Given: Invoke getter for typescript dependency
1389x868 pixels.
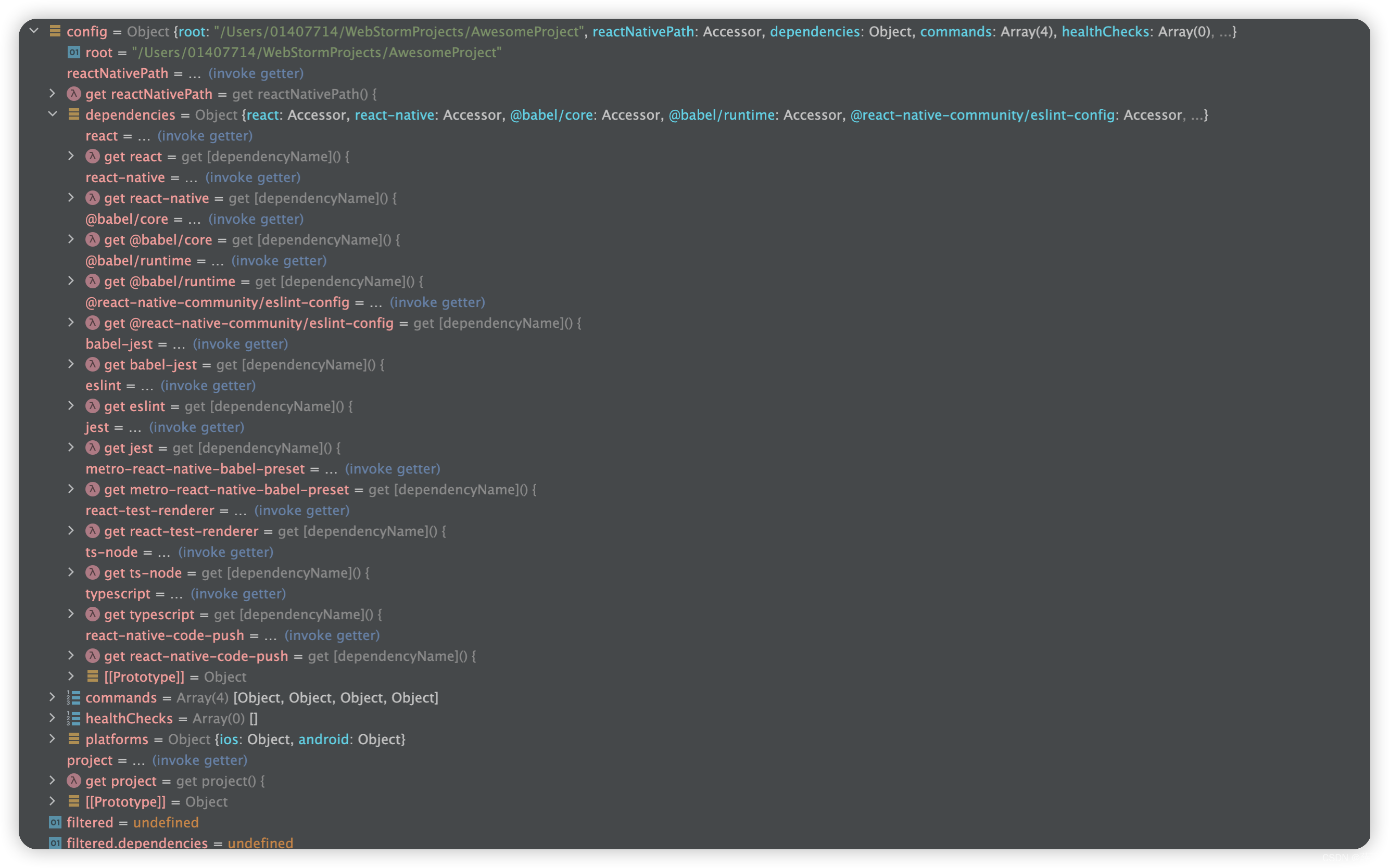Looking at the screenshot, I should (238, 594).
